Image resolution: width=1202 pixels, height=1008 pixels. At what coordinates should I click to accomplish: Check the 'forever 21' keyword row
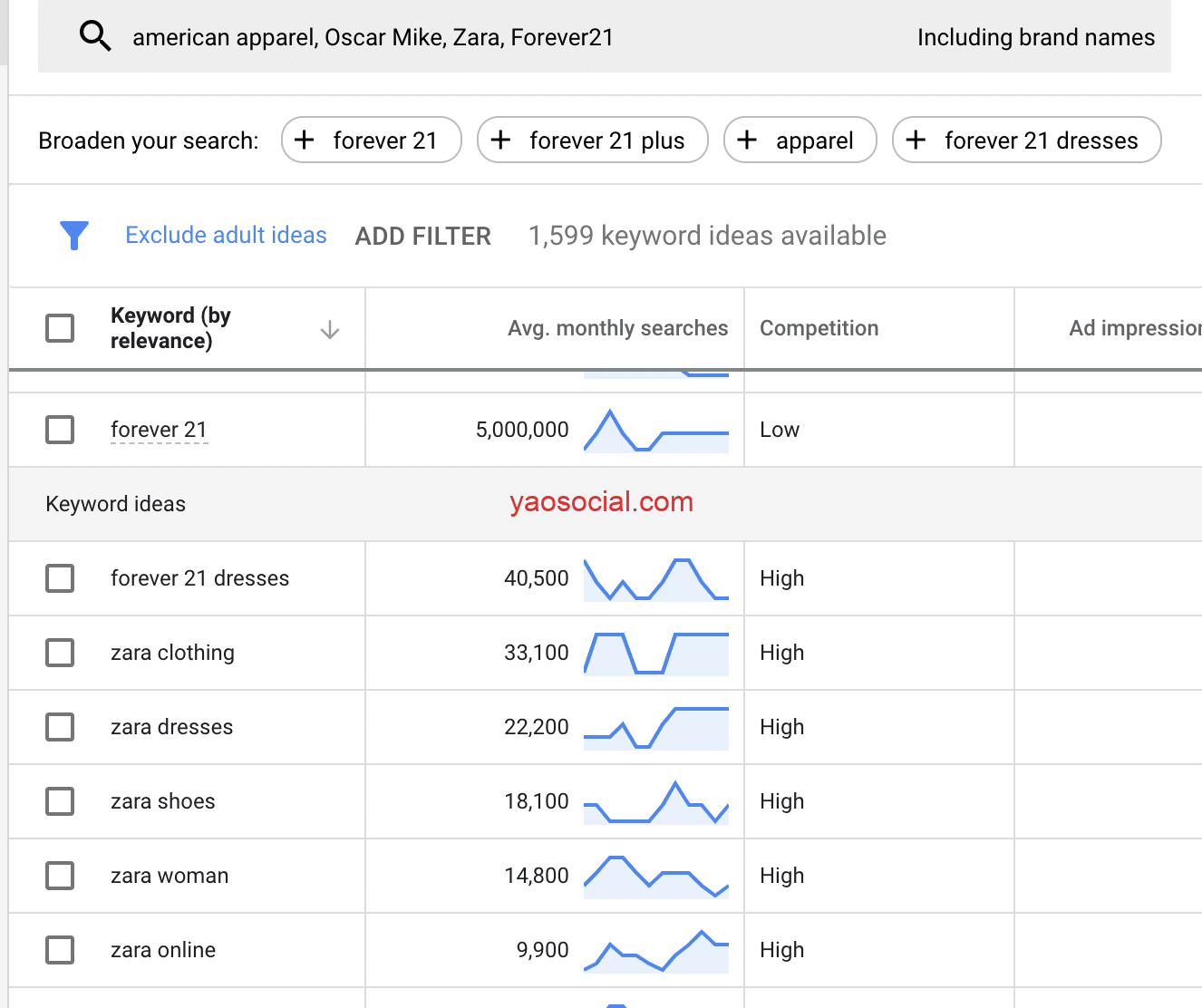[60, 430]
